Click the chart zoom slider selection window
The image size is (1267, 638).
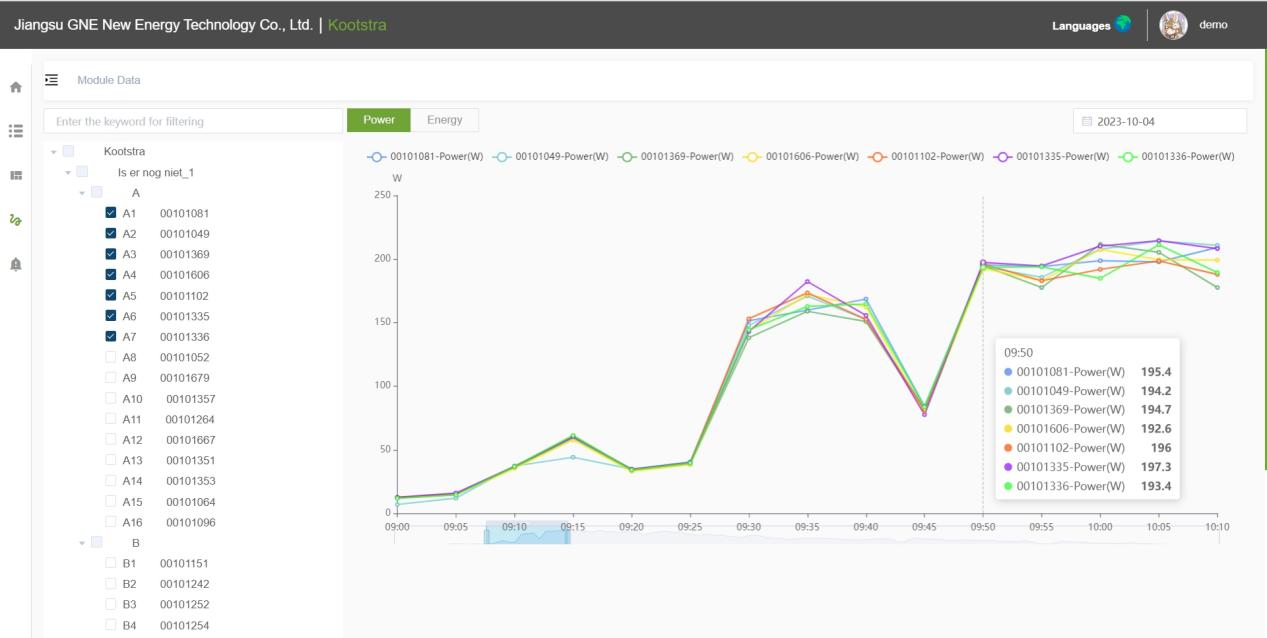pos(527,534)
